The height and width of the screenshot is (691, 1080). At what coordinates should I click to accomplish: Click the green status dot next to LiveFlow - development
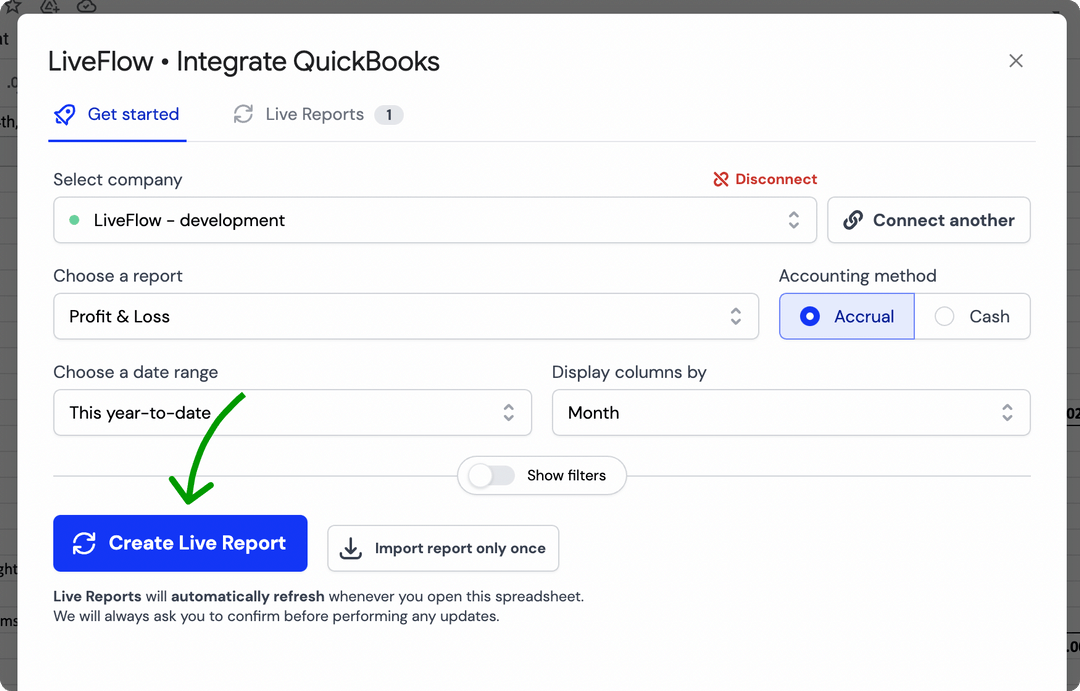[74, 220]
